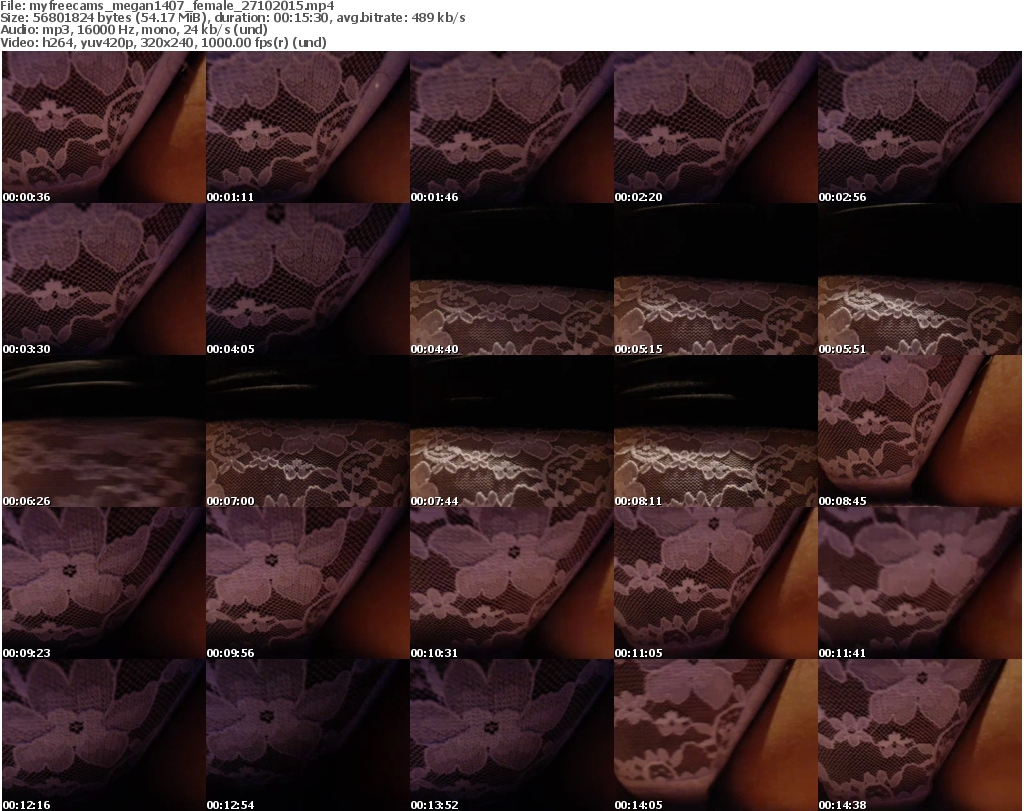Select the thumbnail stamped 00:02:20
Screen dimensions: 1024x811
715,127
